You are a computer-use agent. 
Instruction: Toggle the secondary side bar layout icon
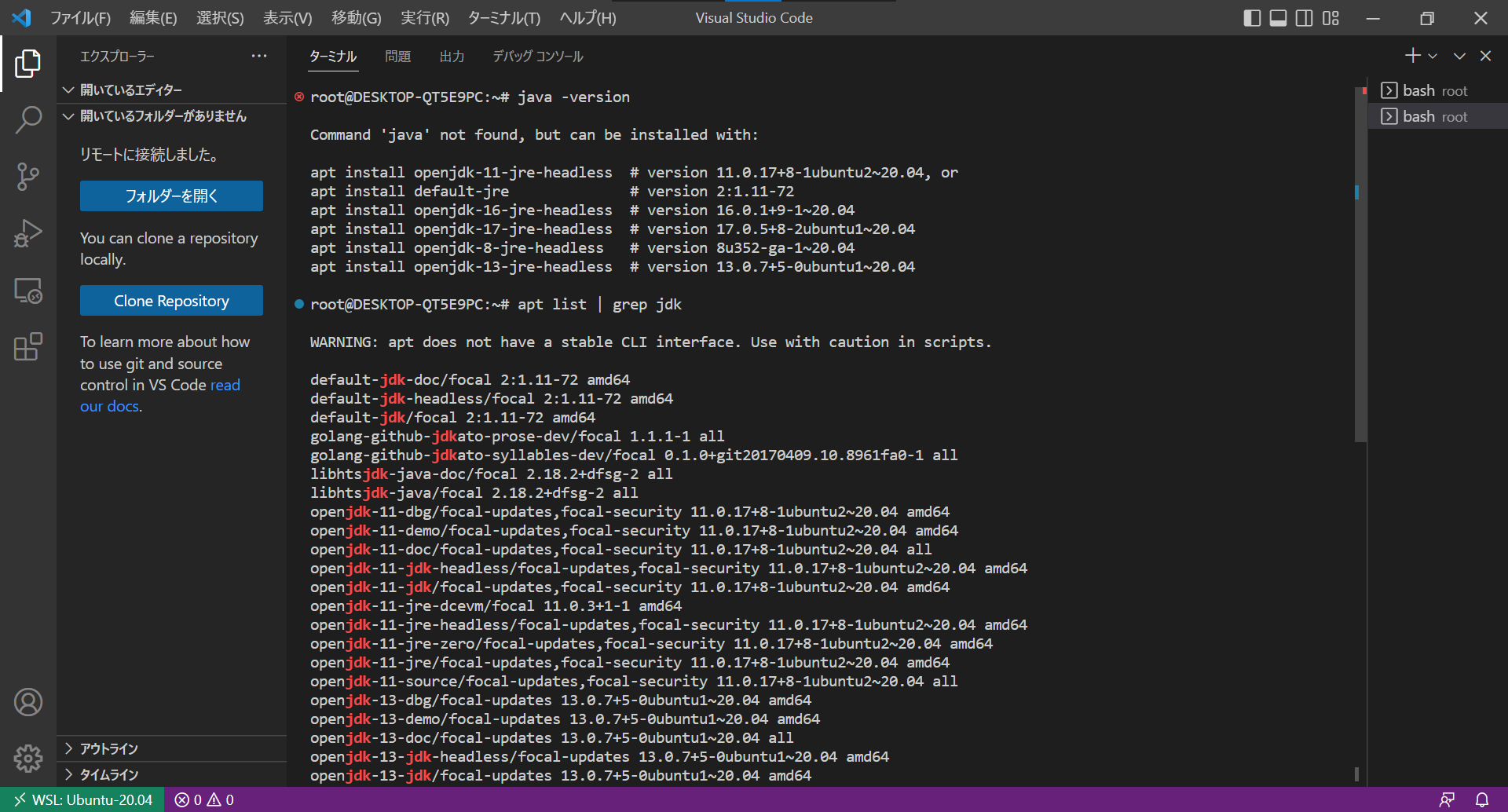coord(1304,17)
